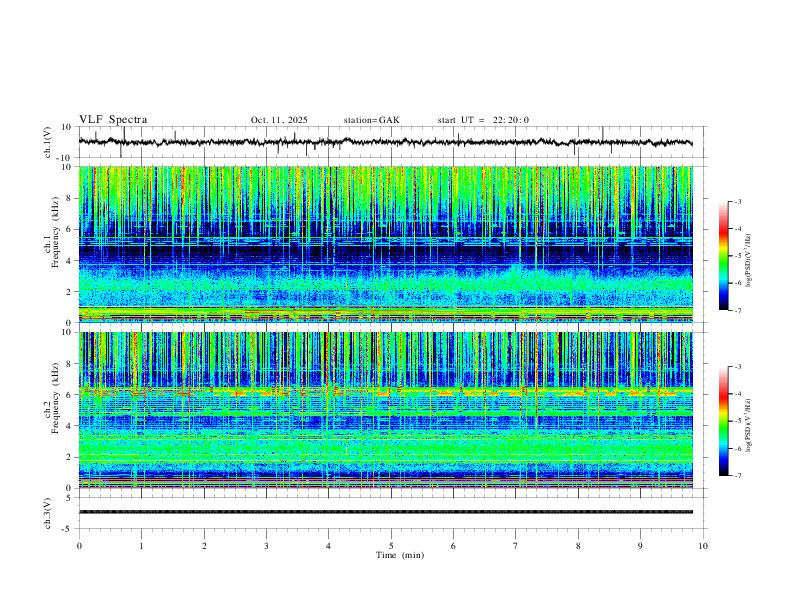The height and width of the screenshot is (612, 792).
Task: Click the "-5" tick on lower color bar
Action: (x=737, y=421)
